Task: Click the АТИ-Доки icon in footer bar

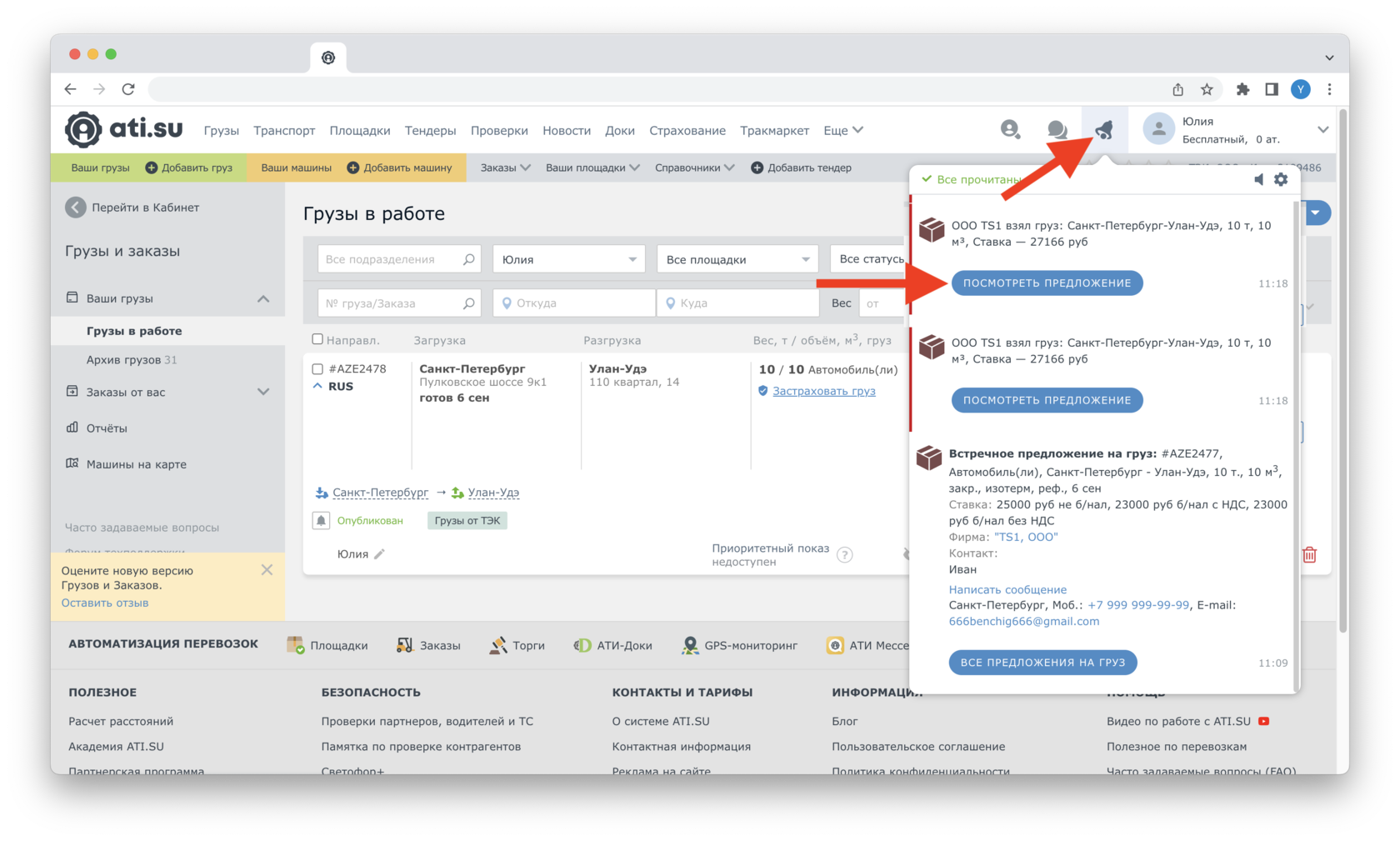Action: click(582, 645)
